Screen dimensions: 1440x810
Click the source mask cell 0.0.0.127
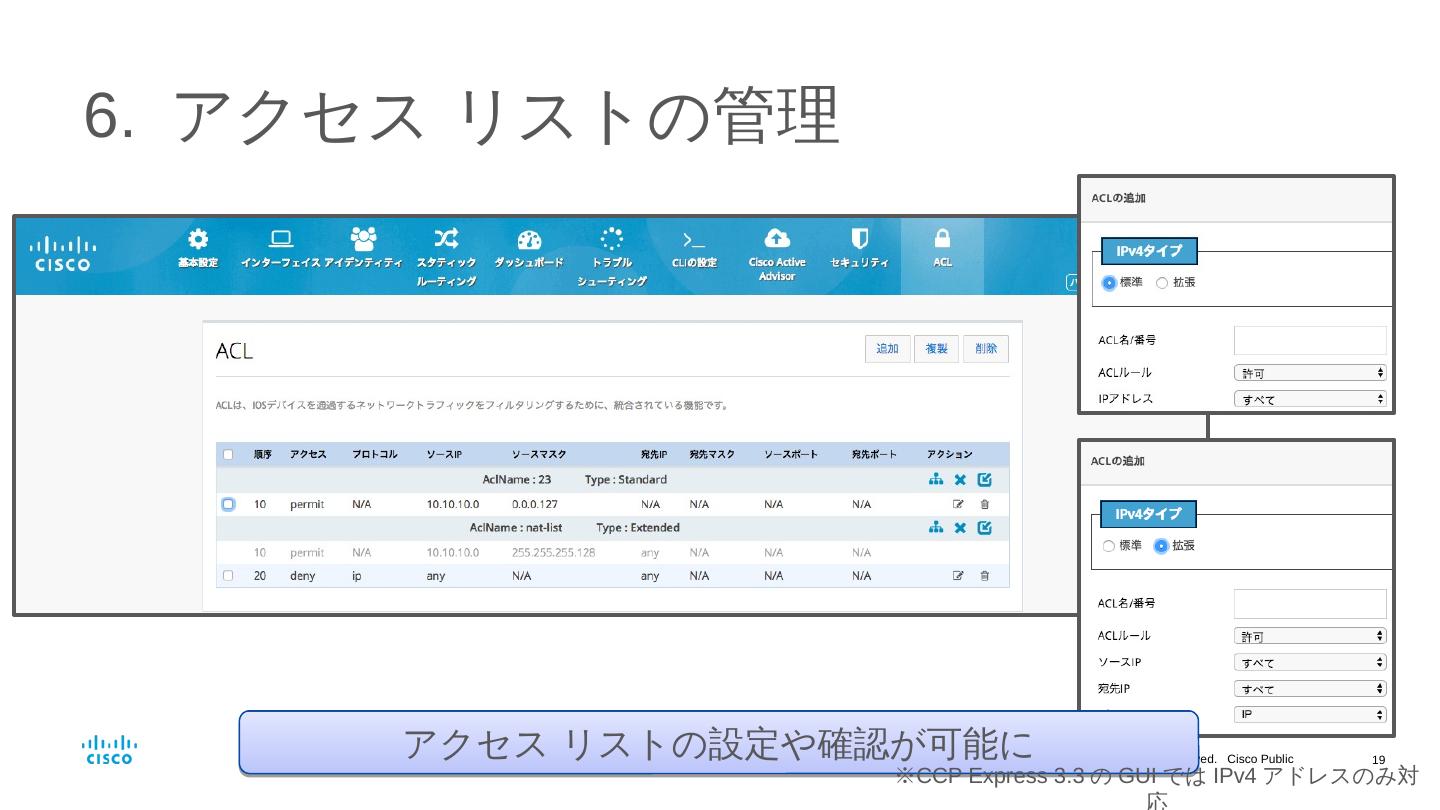[535, 504]
